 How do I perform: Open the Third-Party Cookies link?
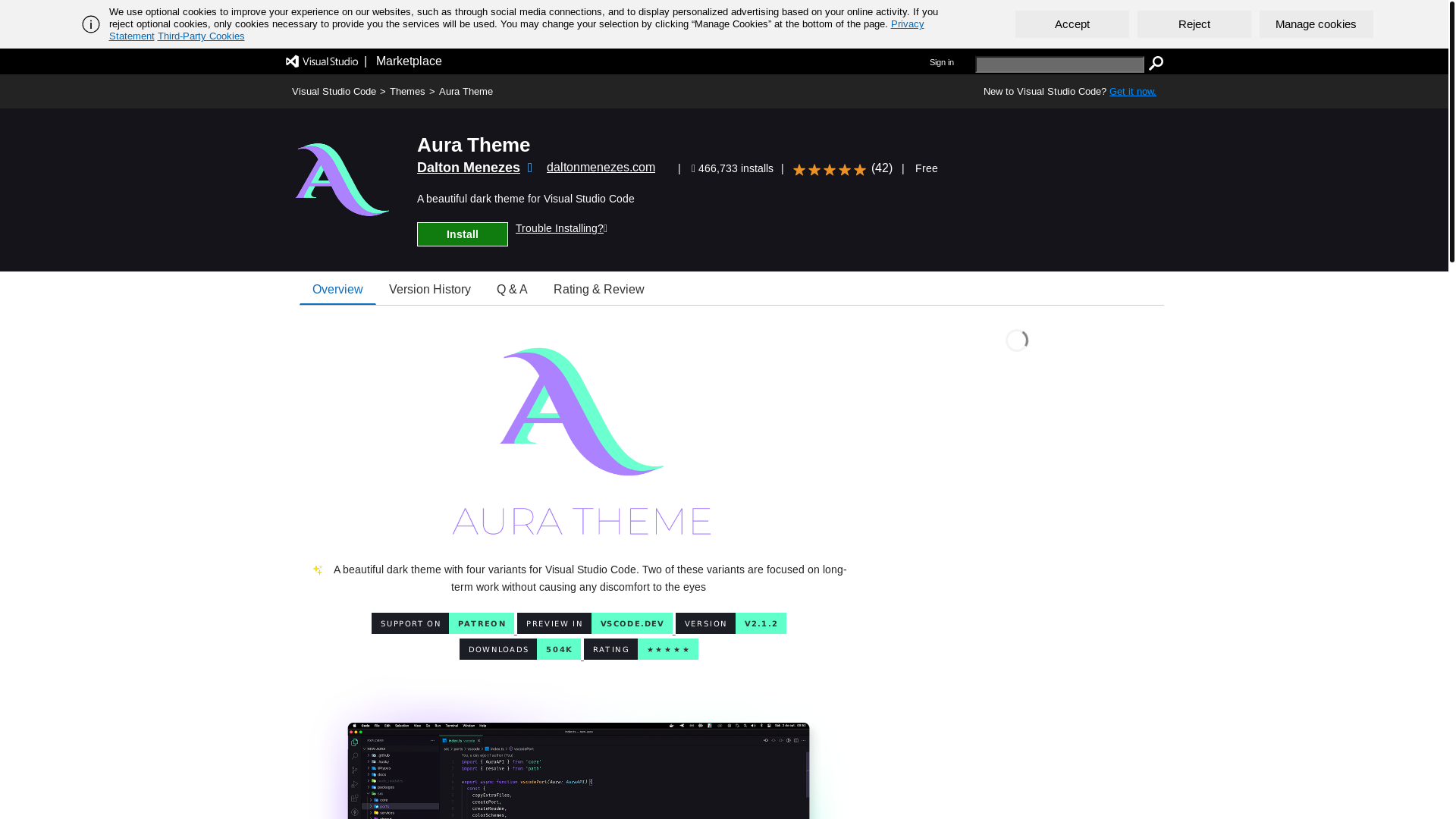point(201,36)
